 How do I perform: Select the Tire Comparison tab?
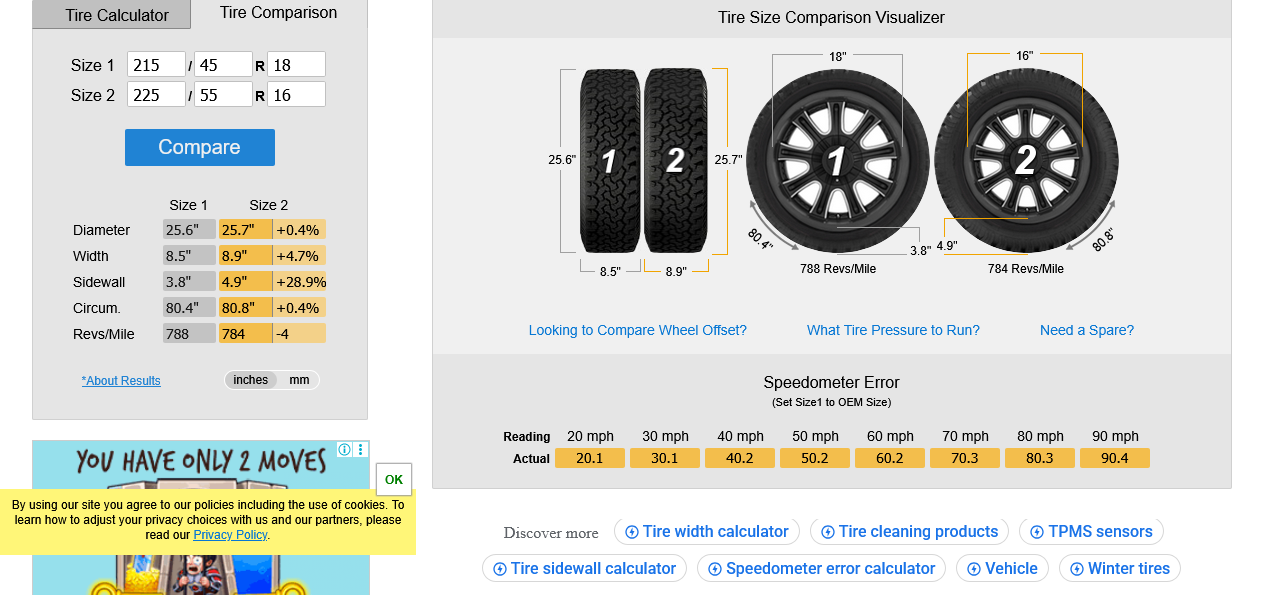pos(278,13)
